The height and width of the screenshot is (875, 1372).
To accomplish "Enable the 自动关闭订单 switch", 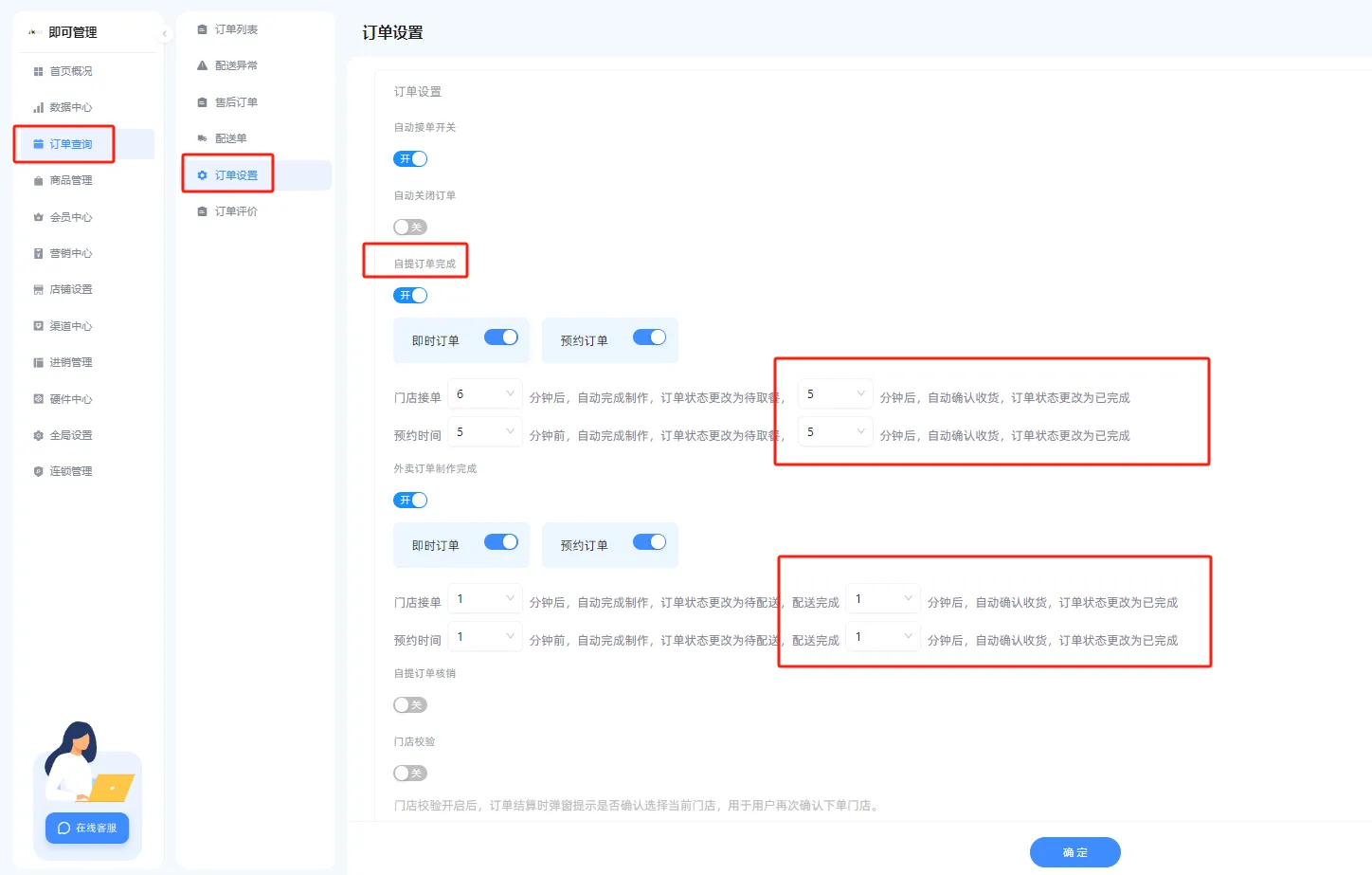I will 409,227.
